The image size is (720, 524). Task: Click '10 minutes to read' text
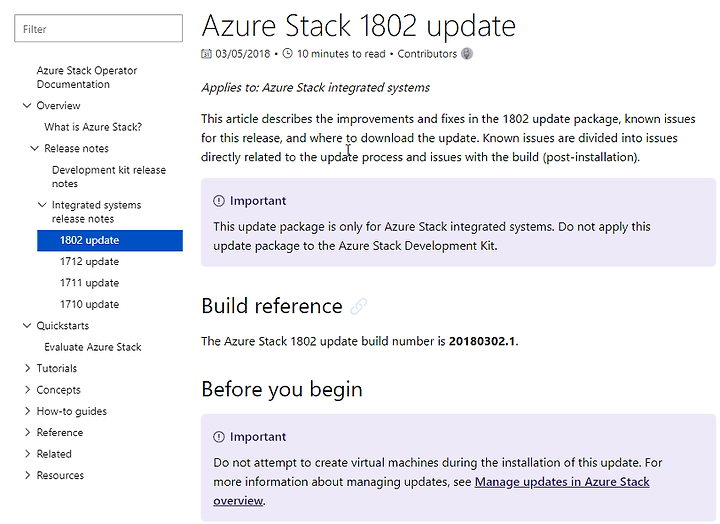click(x=341, y=54)
